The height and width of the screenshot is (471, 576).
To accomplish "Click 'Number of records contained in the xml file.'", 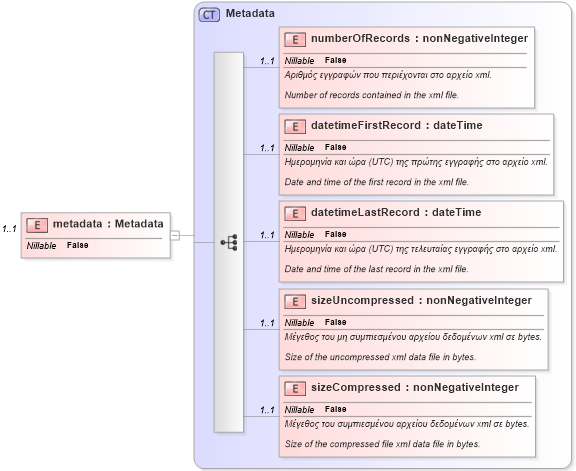I will [372, 95].
